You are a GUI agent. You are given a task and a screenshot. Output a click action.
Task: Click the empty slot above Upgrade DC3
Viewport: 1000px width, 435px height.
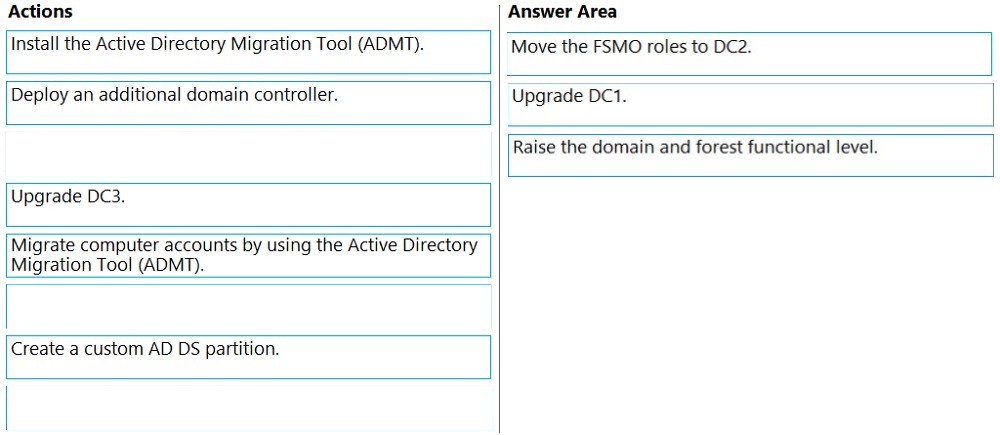click(248, 154)
